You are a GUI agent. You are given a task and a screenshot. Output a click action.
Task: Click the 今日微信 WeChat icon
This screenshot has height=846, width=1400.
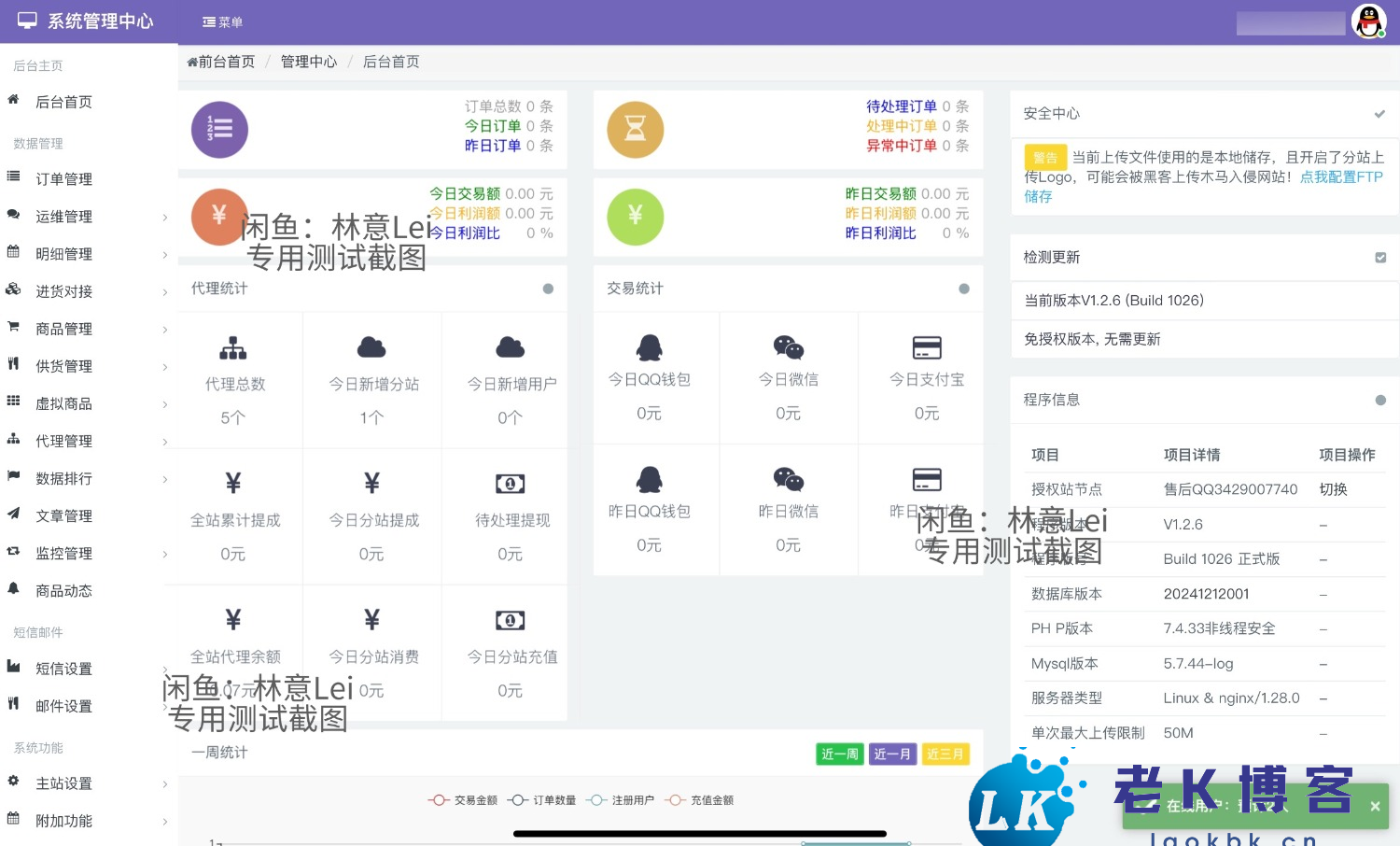(x=788, y=347)
